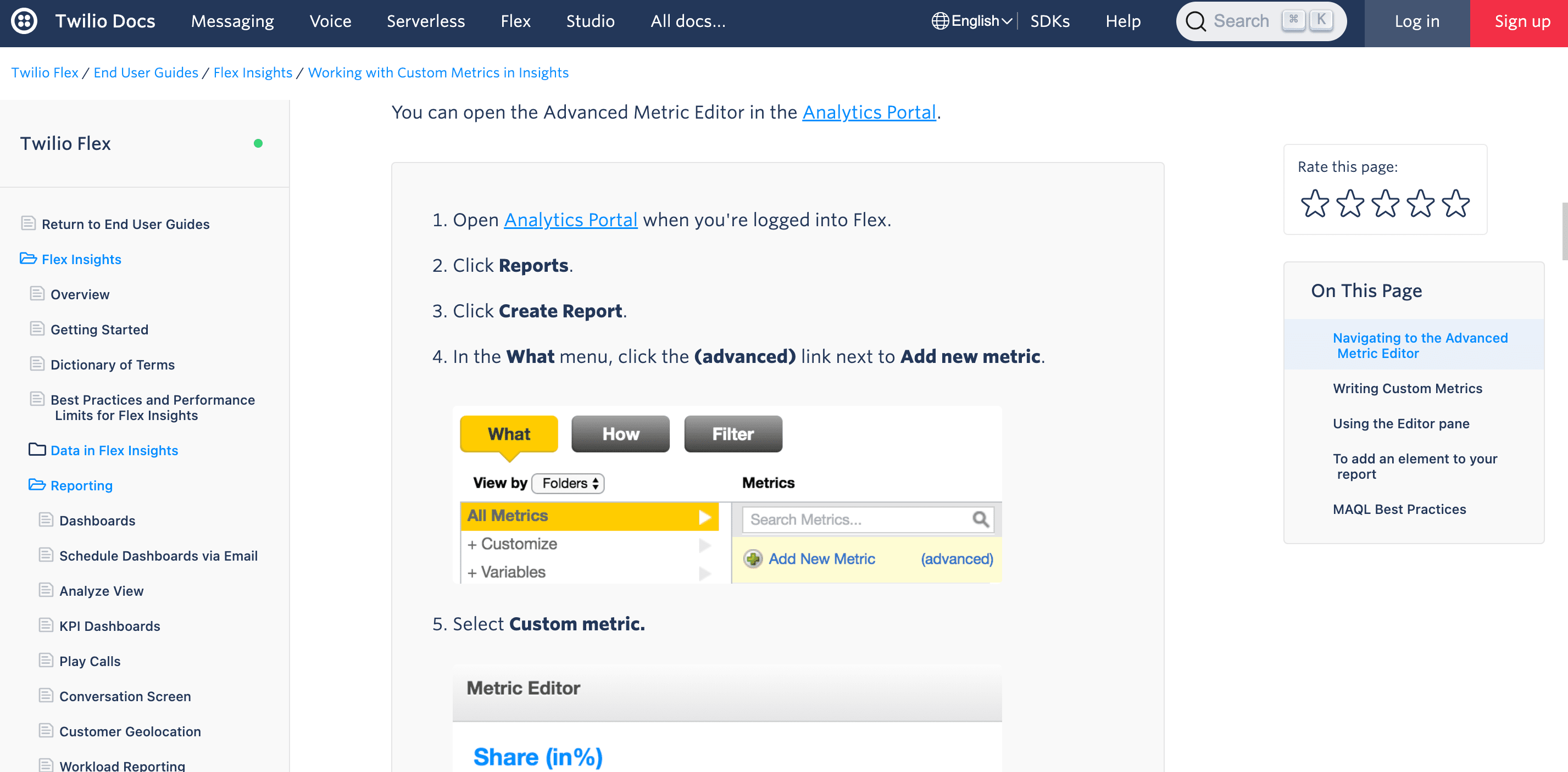Open the View by Folders dropdown
1568x772 pixels.
pos(568,483)
